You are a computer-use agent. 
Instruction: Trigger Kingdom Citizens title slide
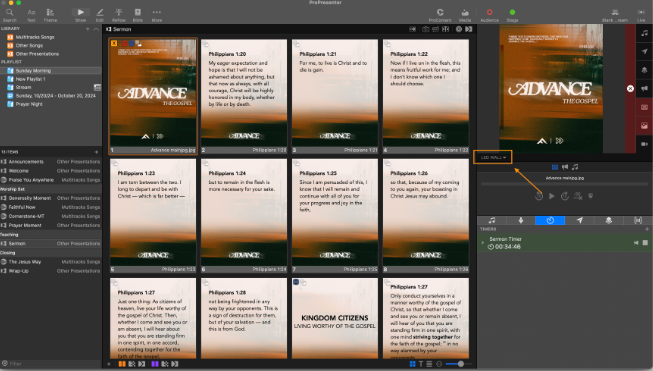pos(335,319)
